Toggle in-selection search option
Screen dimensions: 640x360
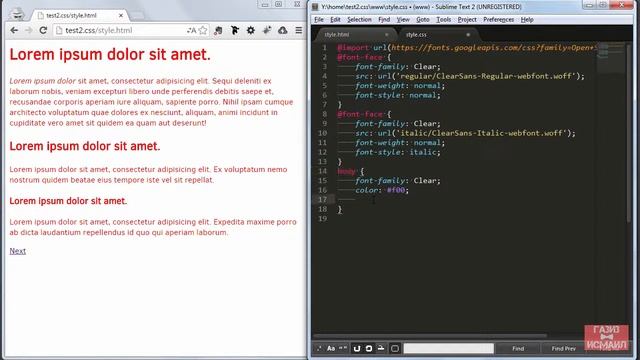(369, 349)
